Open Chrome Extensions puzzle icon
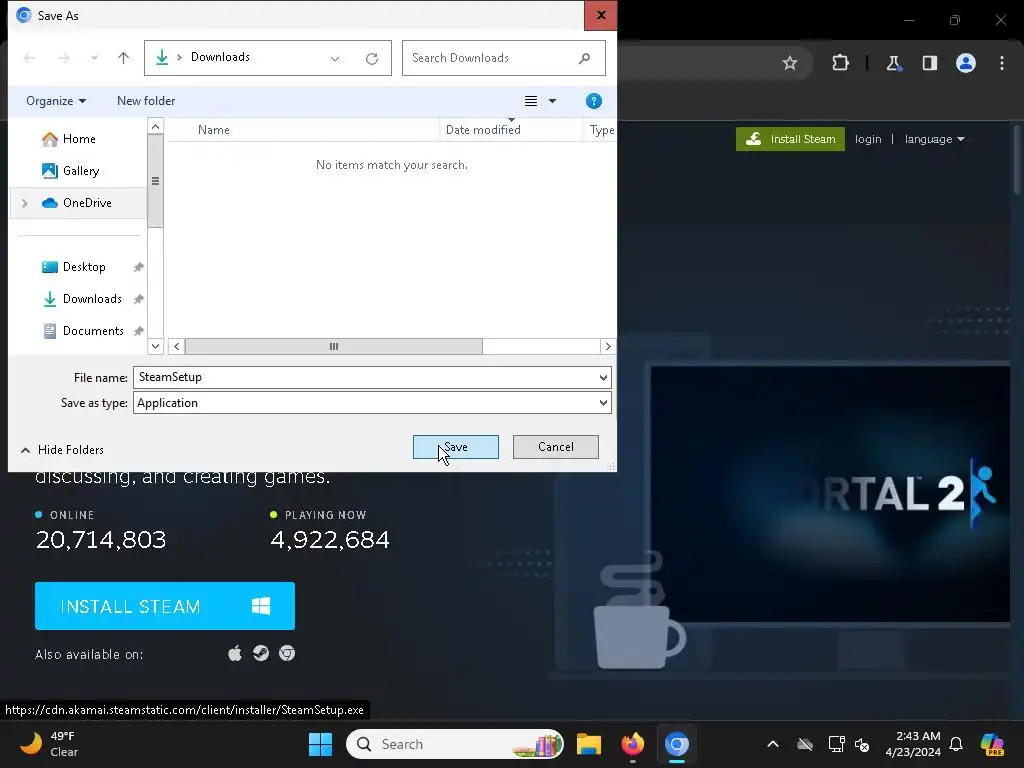1024x768 pixels. click(840, 63)
